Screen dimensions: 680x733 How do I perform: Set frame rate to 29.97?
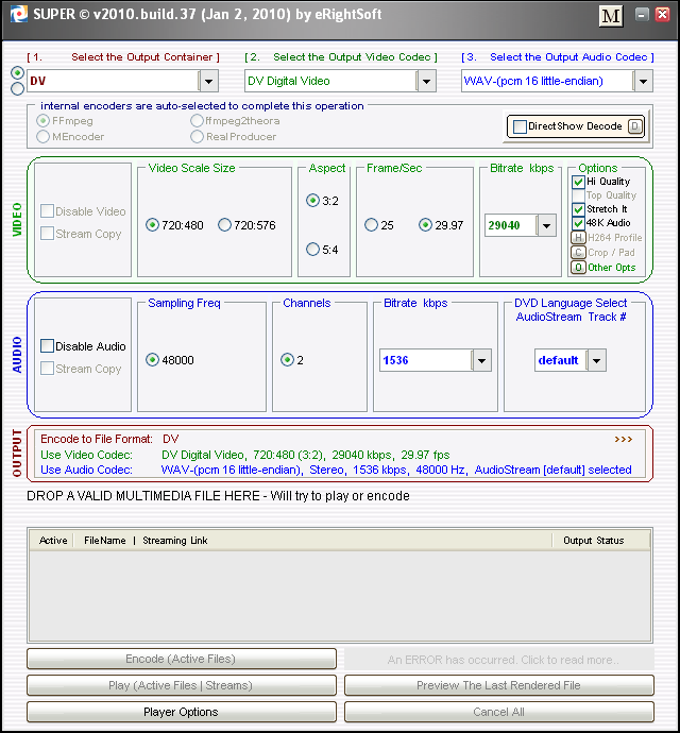click(x=425, y=225)
